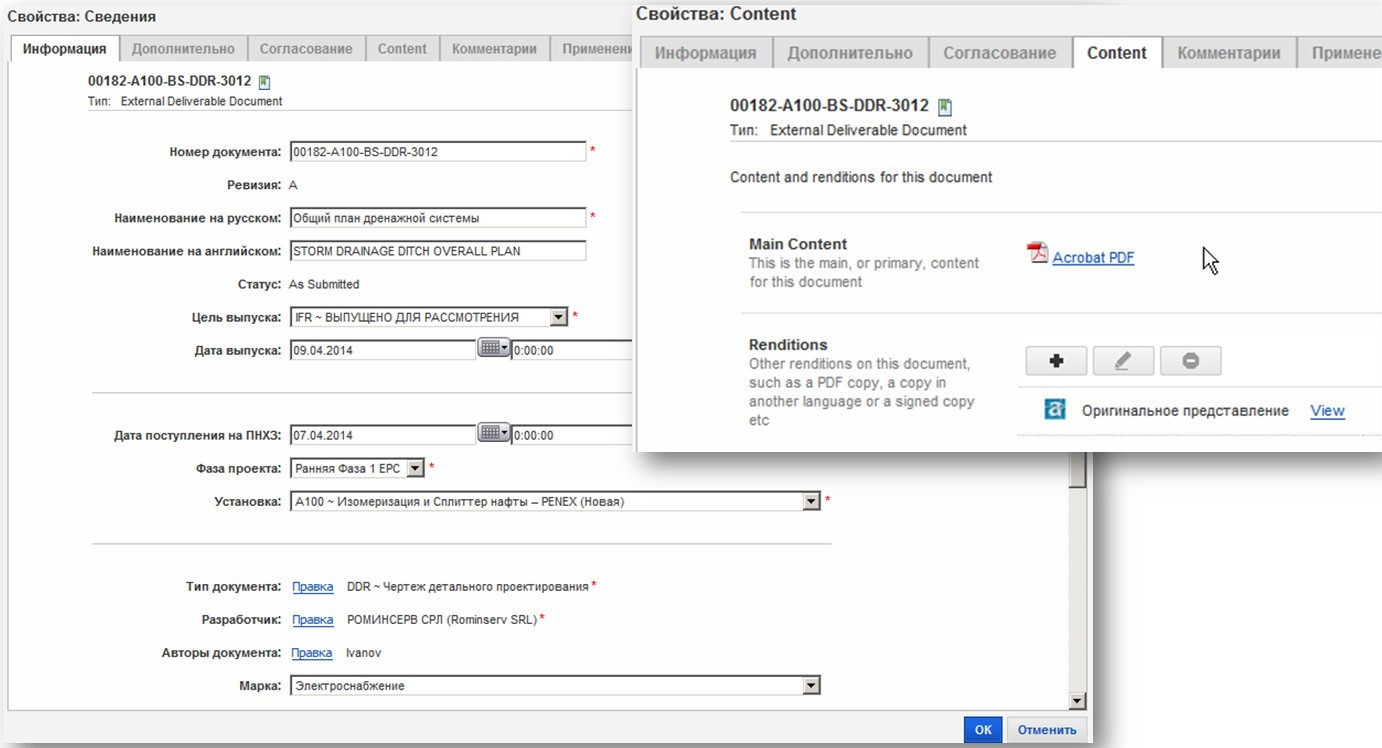Click the author name Ivanov
Screen dimensions: 1382x748
pyautogui.click(x=364, y=653)
